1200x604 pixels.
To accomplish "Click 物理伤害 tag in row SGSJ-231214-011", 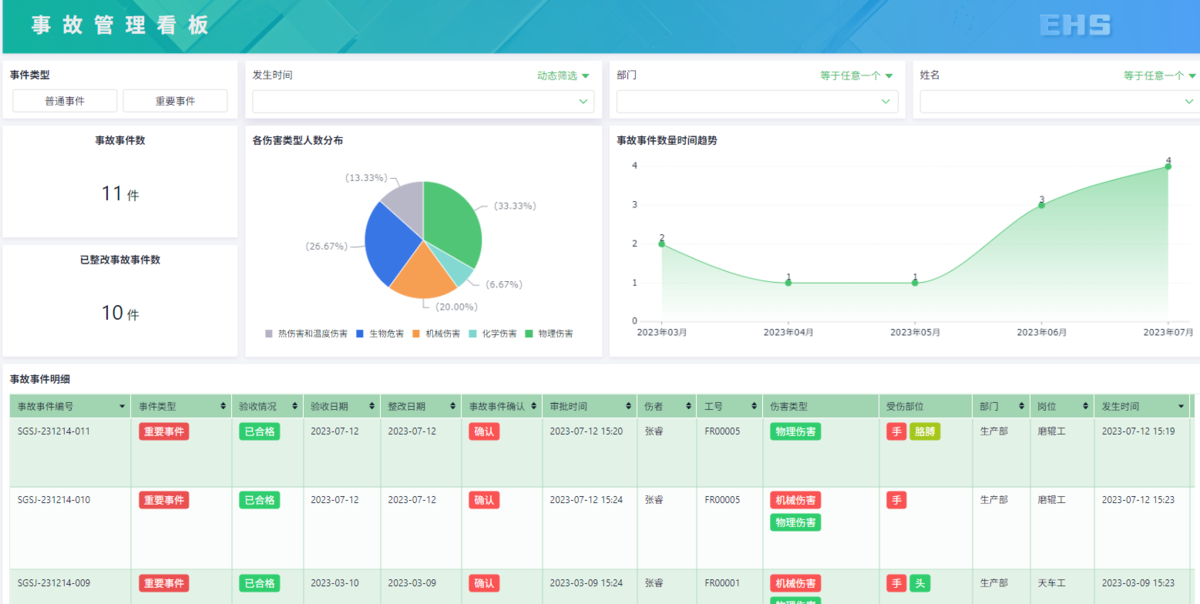I will (795, 431).
